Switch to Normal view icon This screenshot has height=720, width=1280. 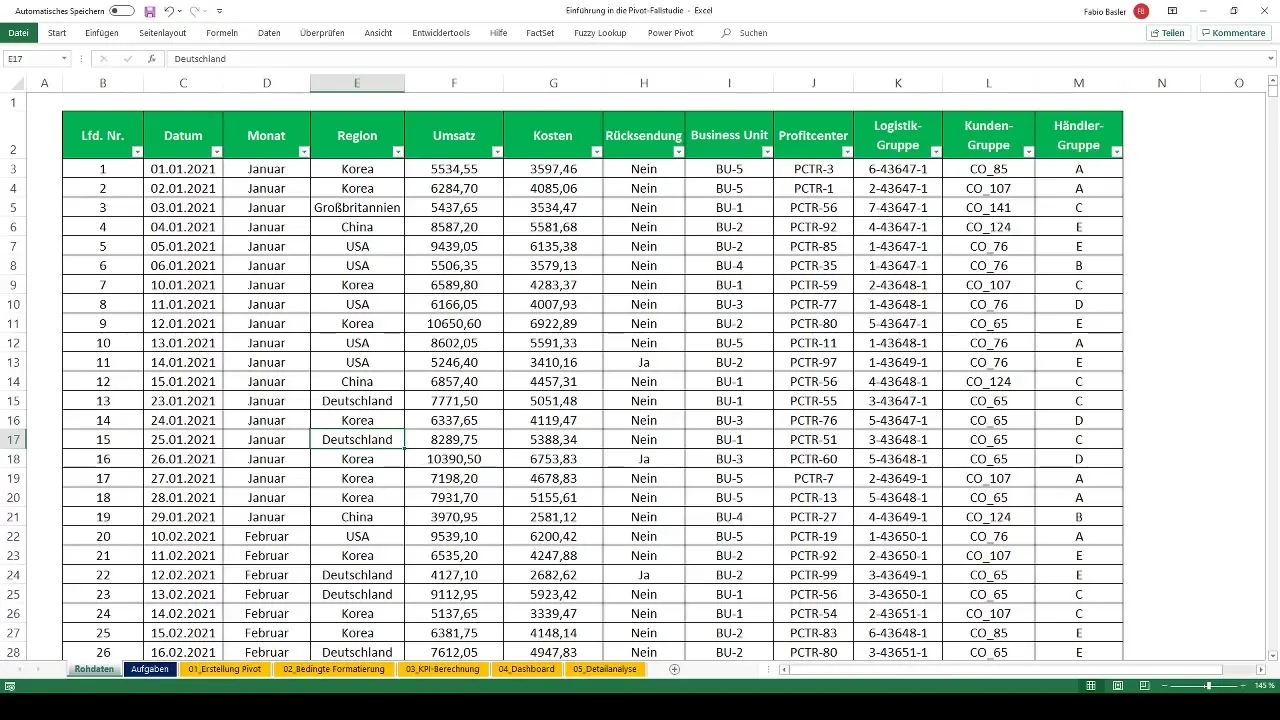point(1091,686)
